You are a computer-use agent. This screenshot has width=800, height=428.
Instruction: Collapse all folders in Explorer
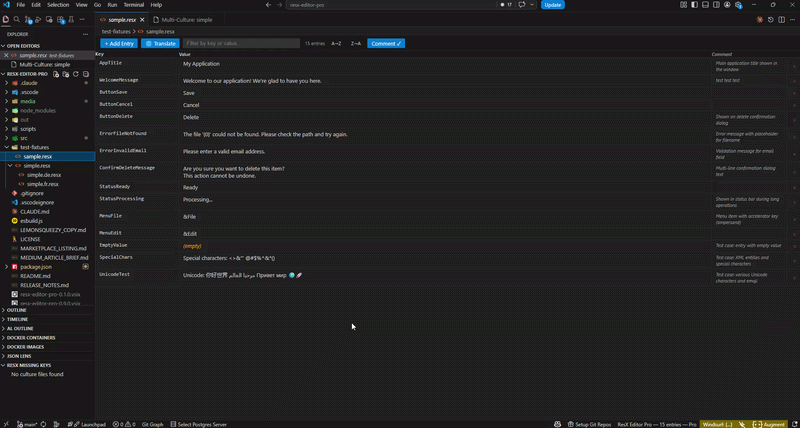tap(85, 74)
